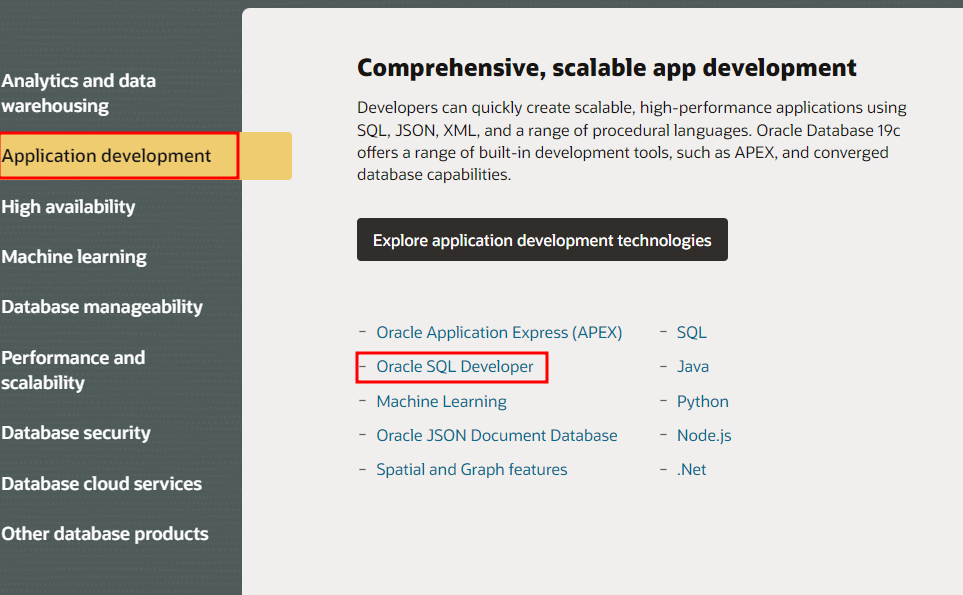Viewport: 963px width, 595px height.
Task: Follow the SQL link
Action: [x=692, y=332]
